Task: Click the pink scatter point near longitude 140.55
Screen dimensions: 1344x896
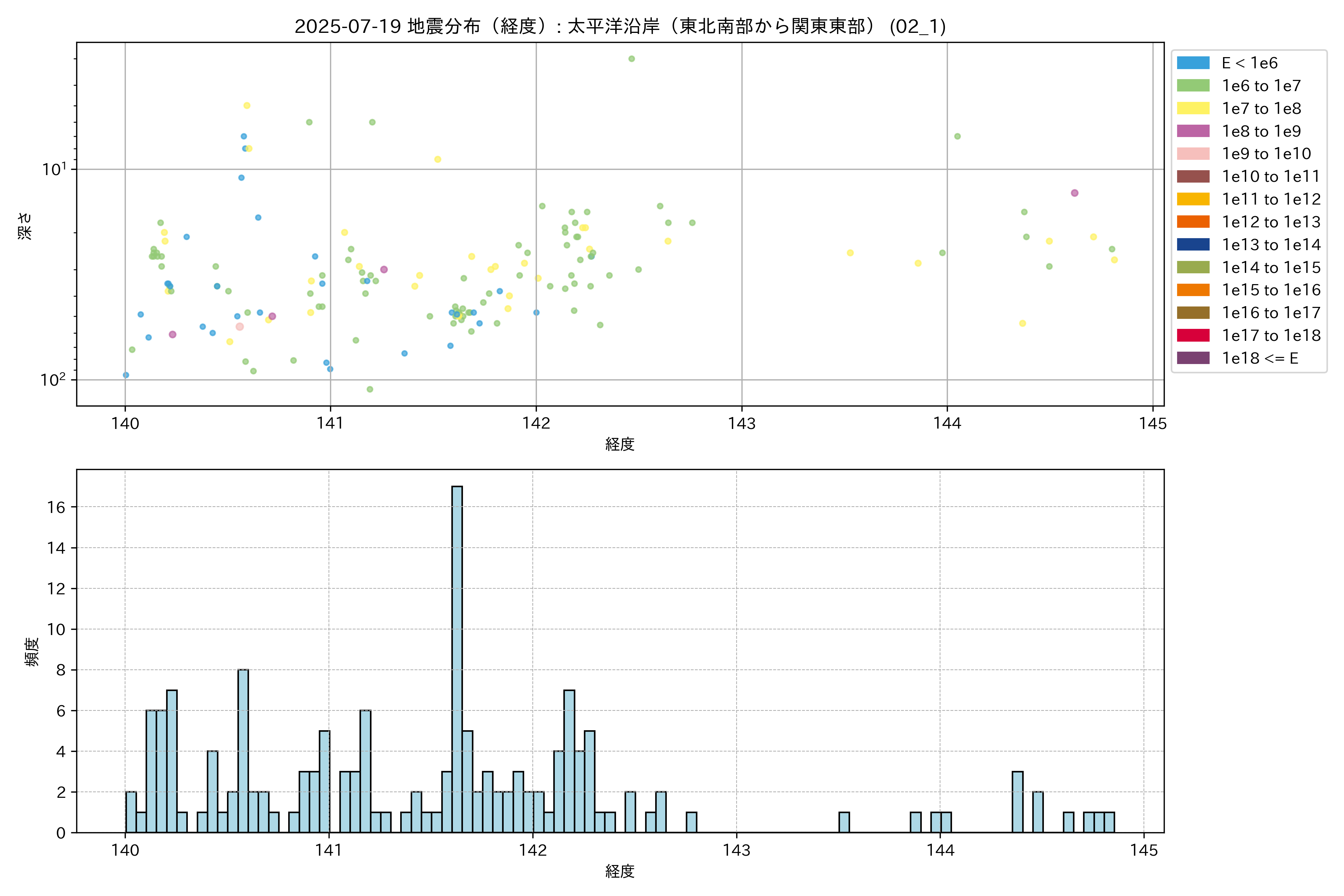Action: [x=239, y=327]
